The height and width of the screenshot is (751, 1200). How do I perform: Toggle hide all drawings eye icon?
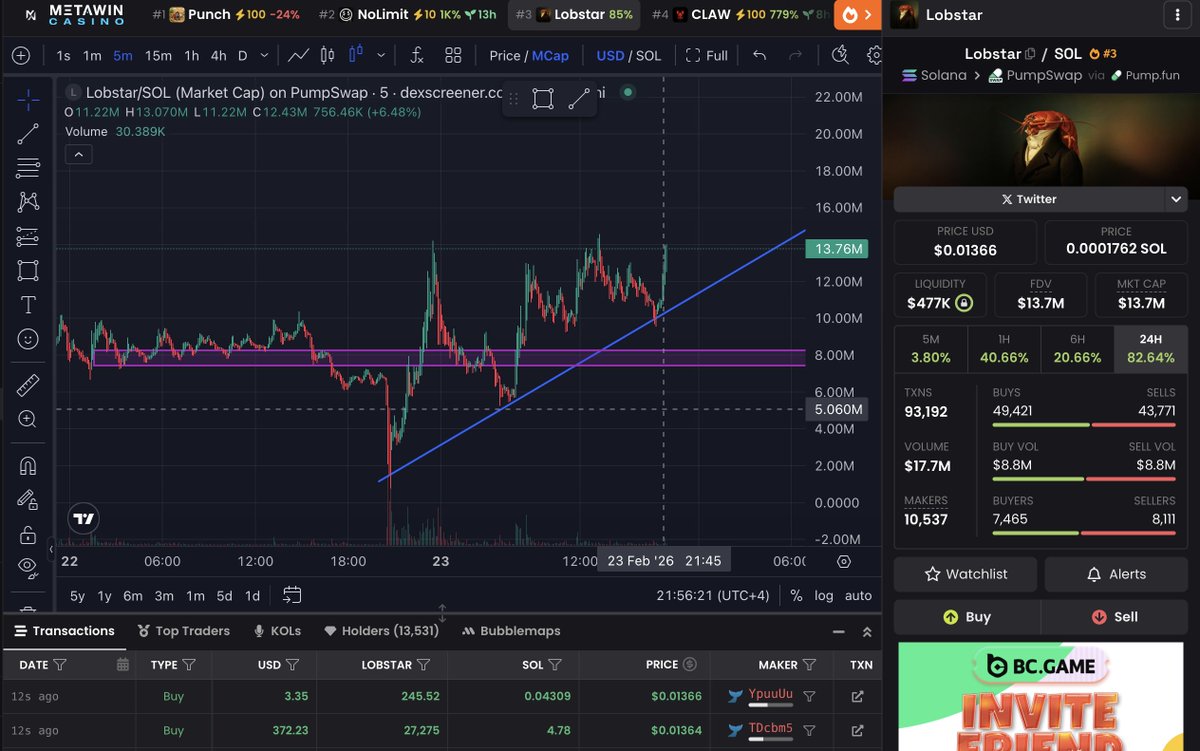pyautogui.click(x=28, y=567)
